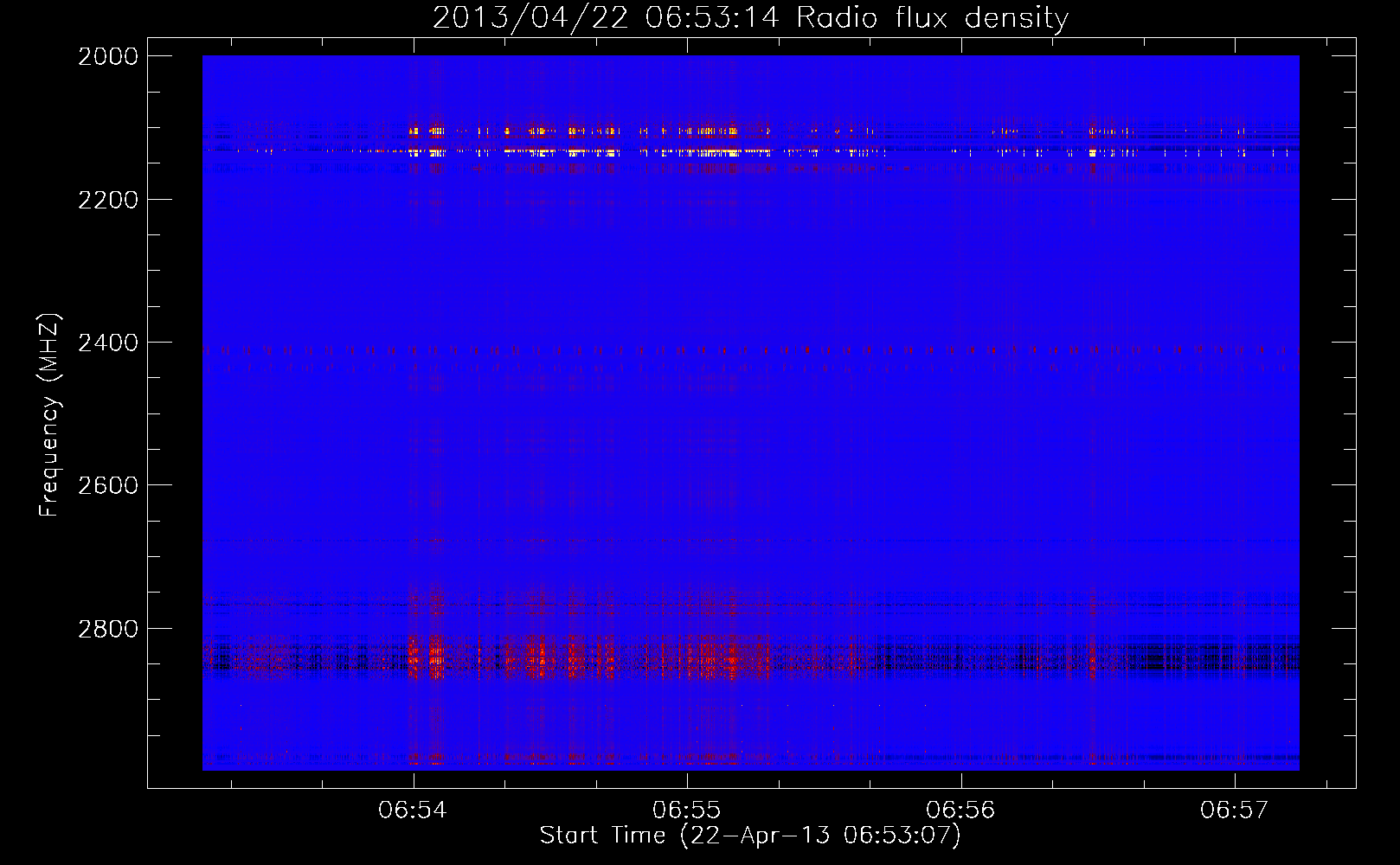This screenshot has width=1400, height=865.
Task: Click the 'Frequency (MHZ)' axis label
Action: 48,415
